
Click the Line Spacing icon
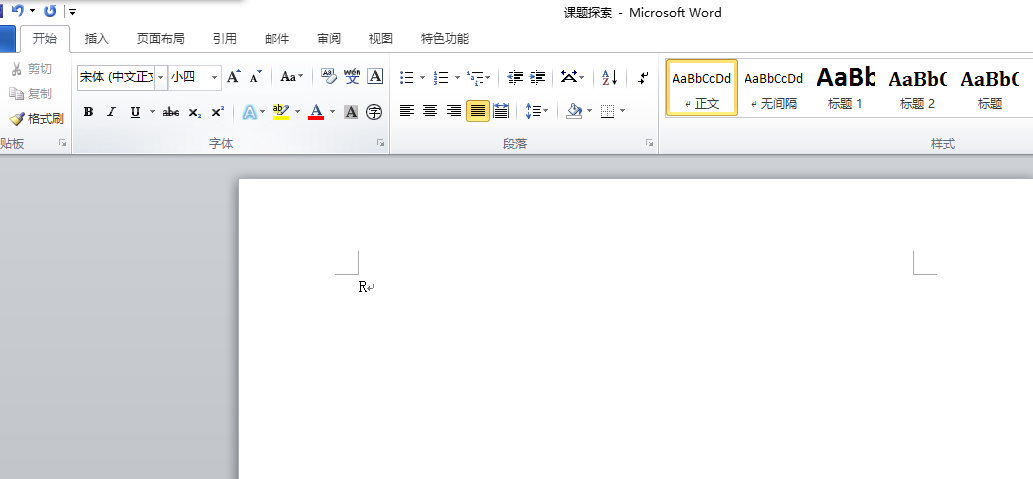coord(533,111)
